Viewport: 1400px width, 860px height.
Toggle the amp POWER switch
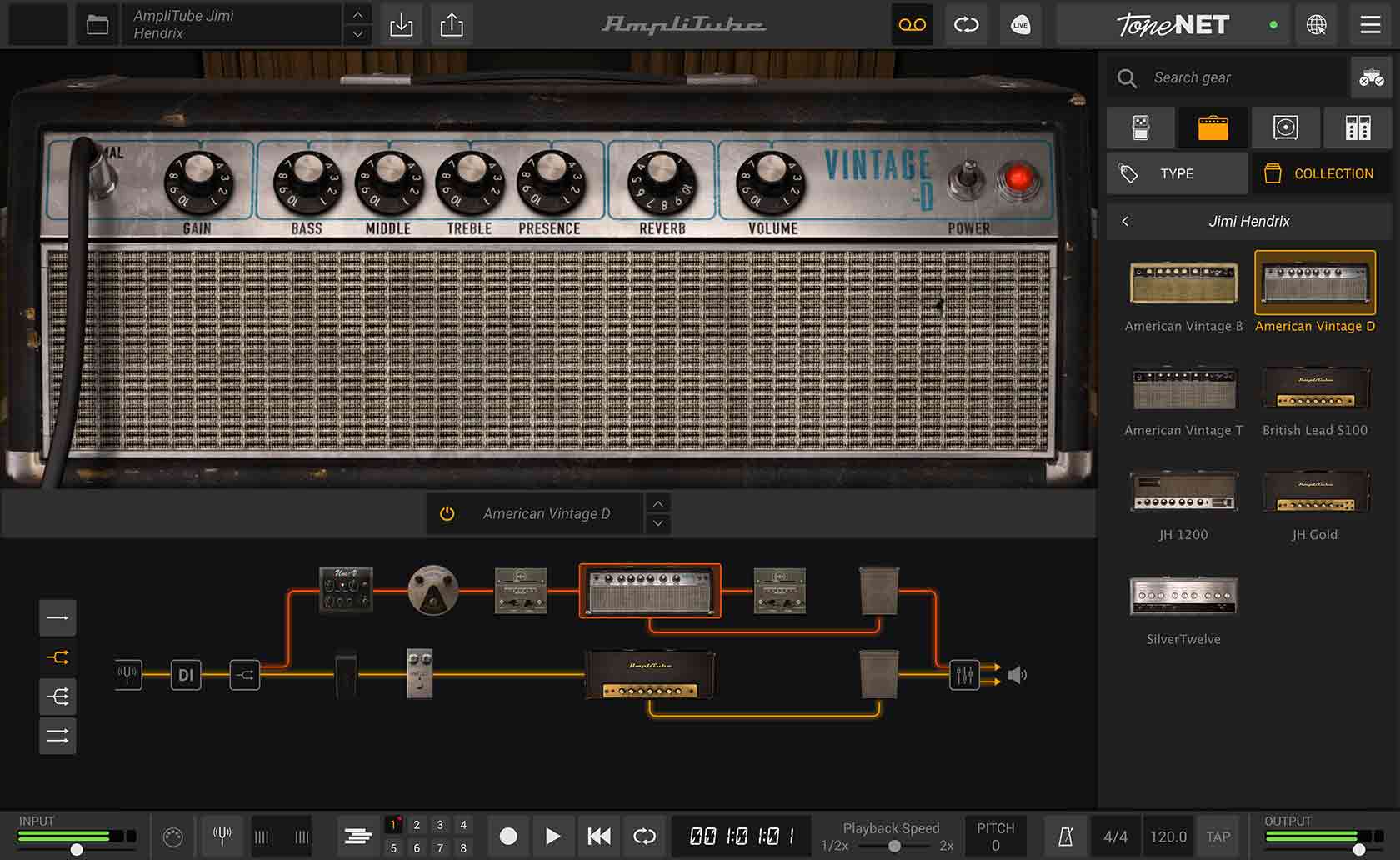(x=967, y=177)
